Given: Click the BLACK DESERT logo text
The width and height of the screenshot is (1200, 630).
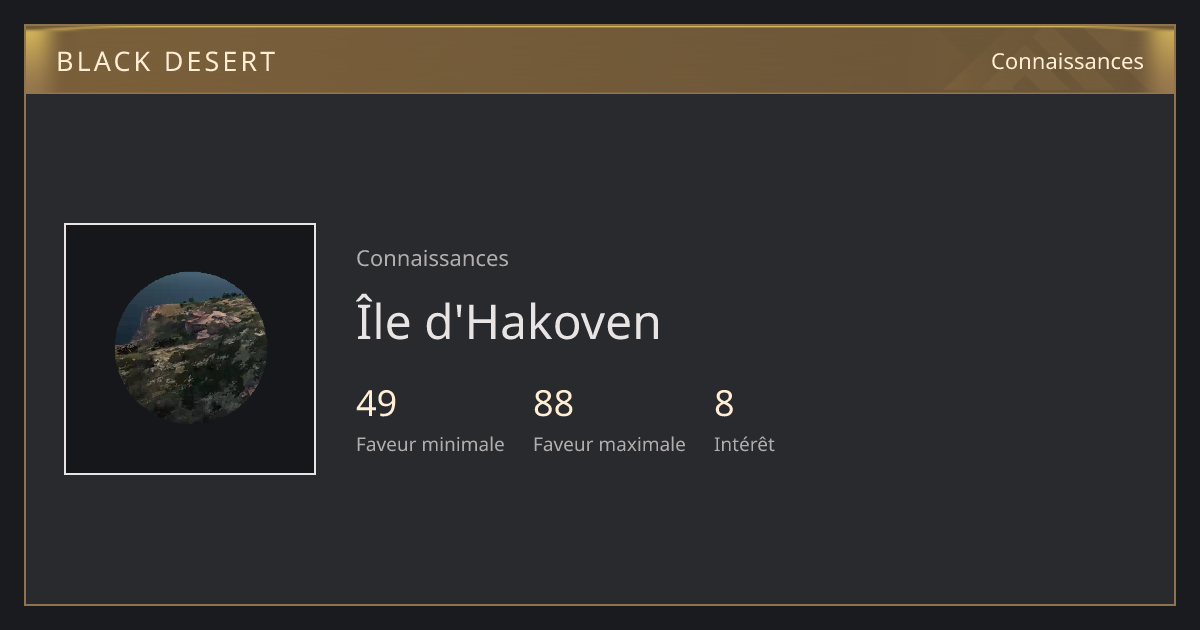Looking at the screenshot, I should pos(166,62).
